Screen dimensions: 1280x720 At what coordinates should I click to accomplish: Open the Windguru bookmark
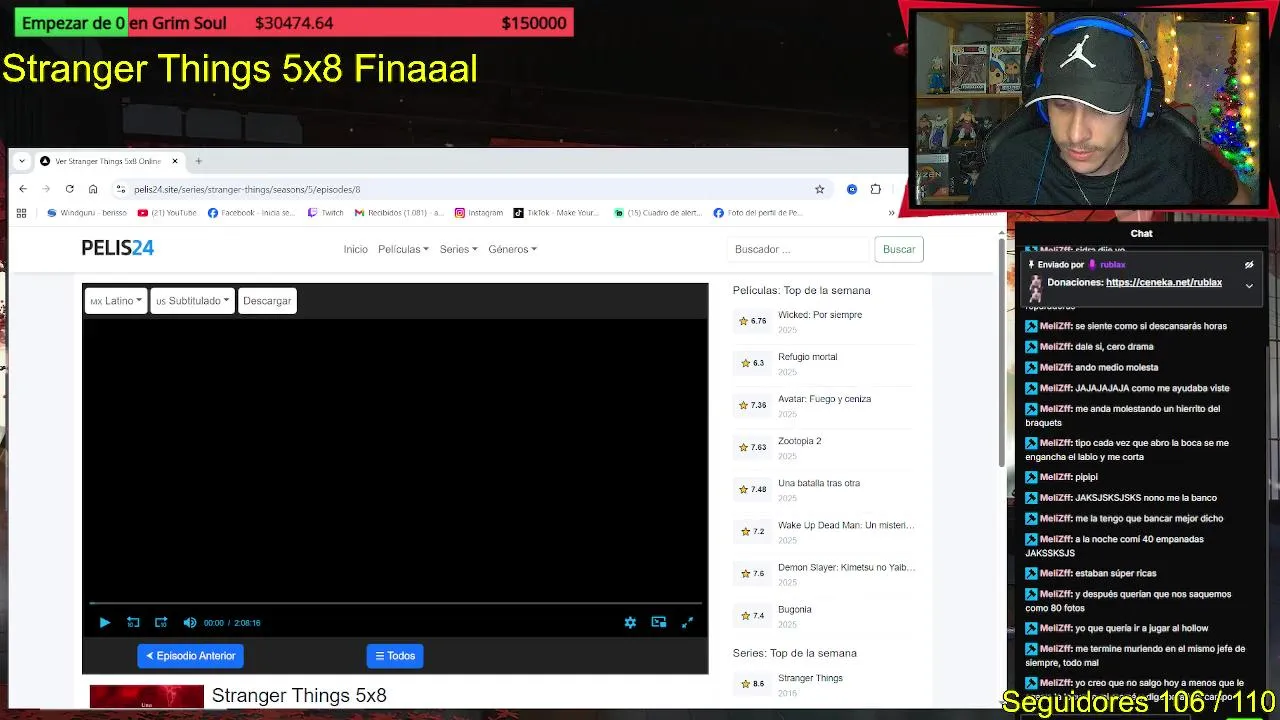click(x=87, y=212)
